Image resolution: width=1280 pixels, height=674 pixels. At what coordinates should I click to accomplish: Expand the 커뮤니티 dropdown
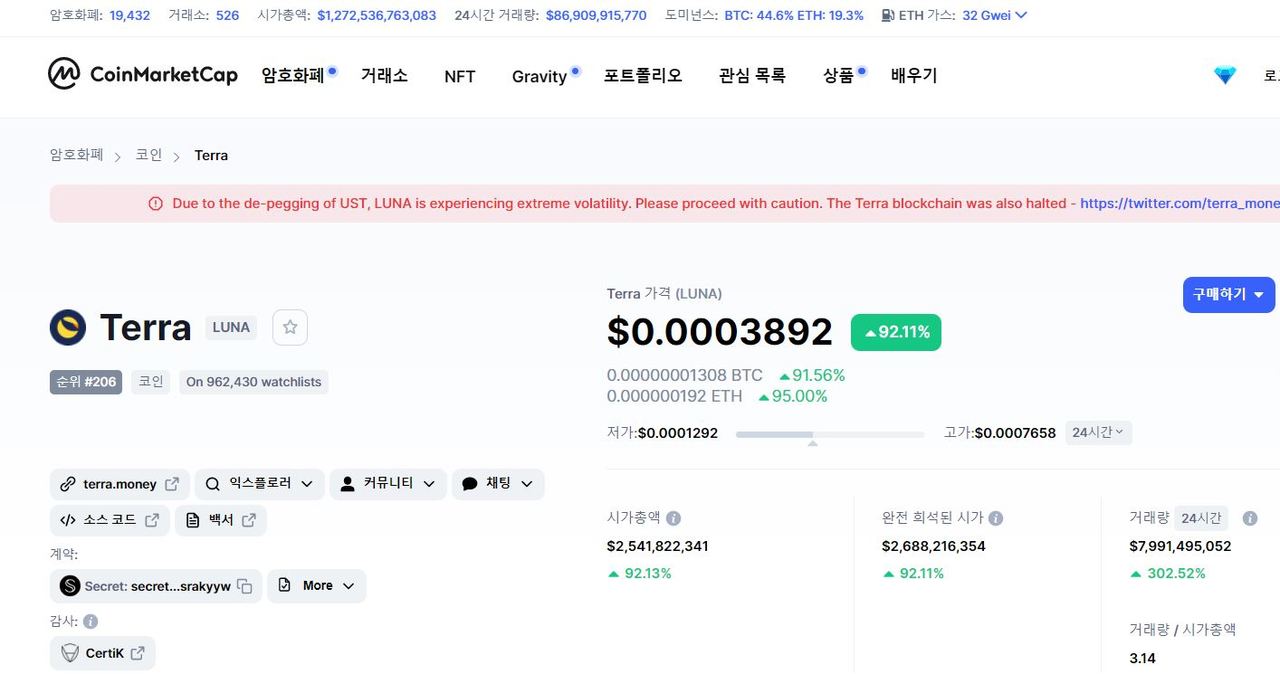click(x=388, y=484)
